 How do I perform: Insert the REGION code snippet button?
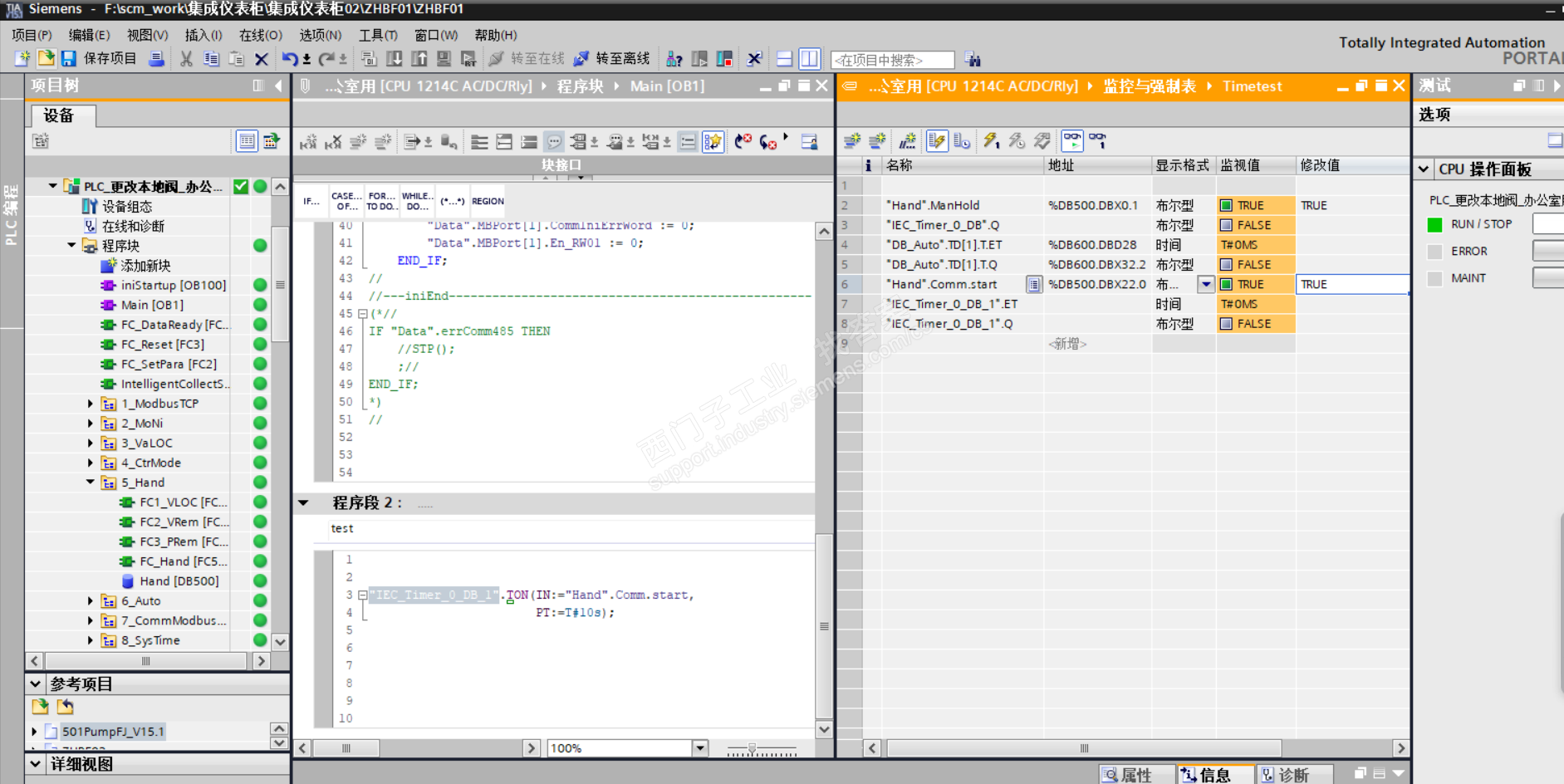point(488,201)
